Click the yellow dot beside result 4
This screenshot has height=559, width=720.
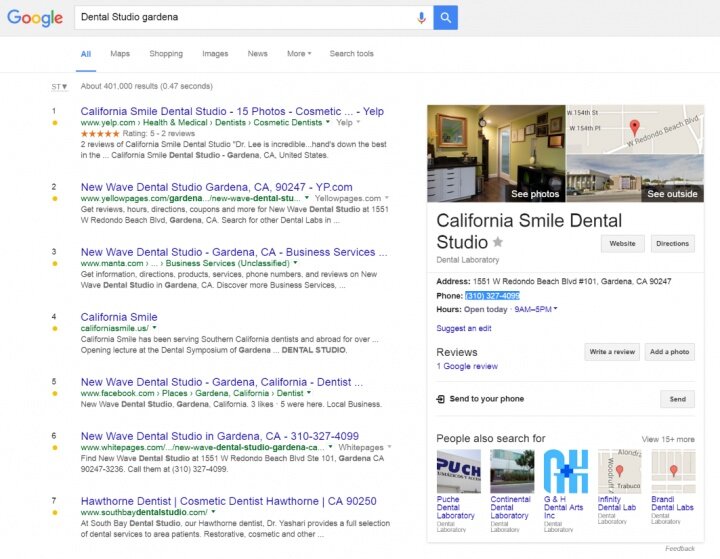[x=55, y=328]
